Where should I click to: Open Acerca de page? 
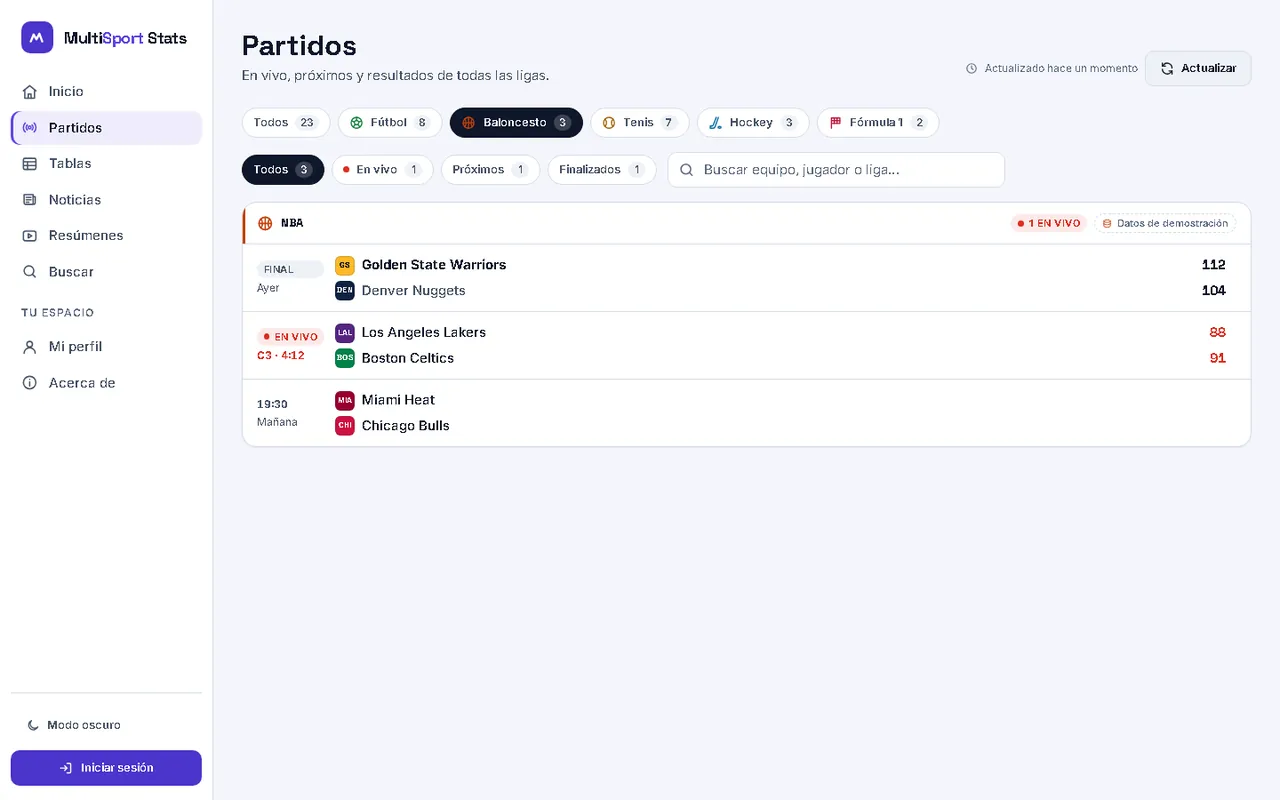(x=106, y=382)
